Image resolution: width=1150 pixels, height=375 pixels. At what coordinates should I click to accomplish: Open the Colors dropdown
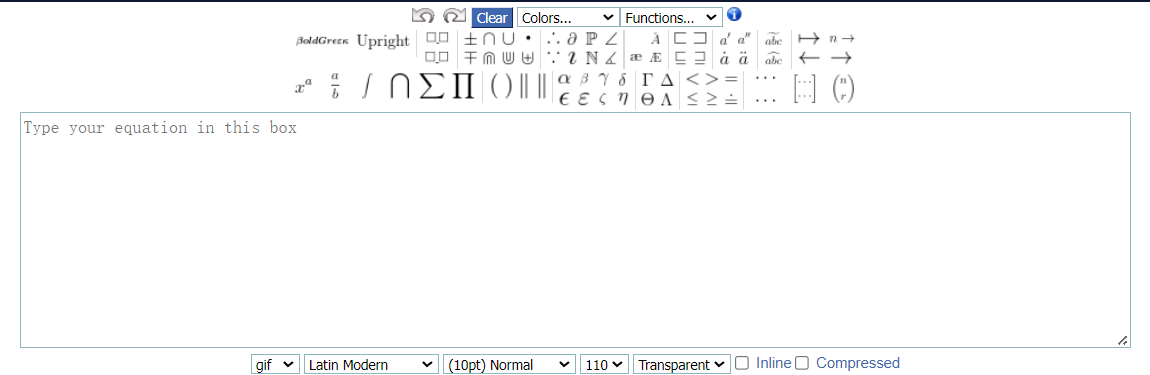(568, 18)
